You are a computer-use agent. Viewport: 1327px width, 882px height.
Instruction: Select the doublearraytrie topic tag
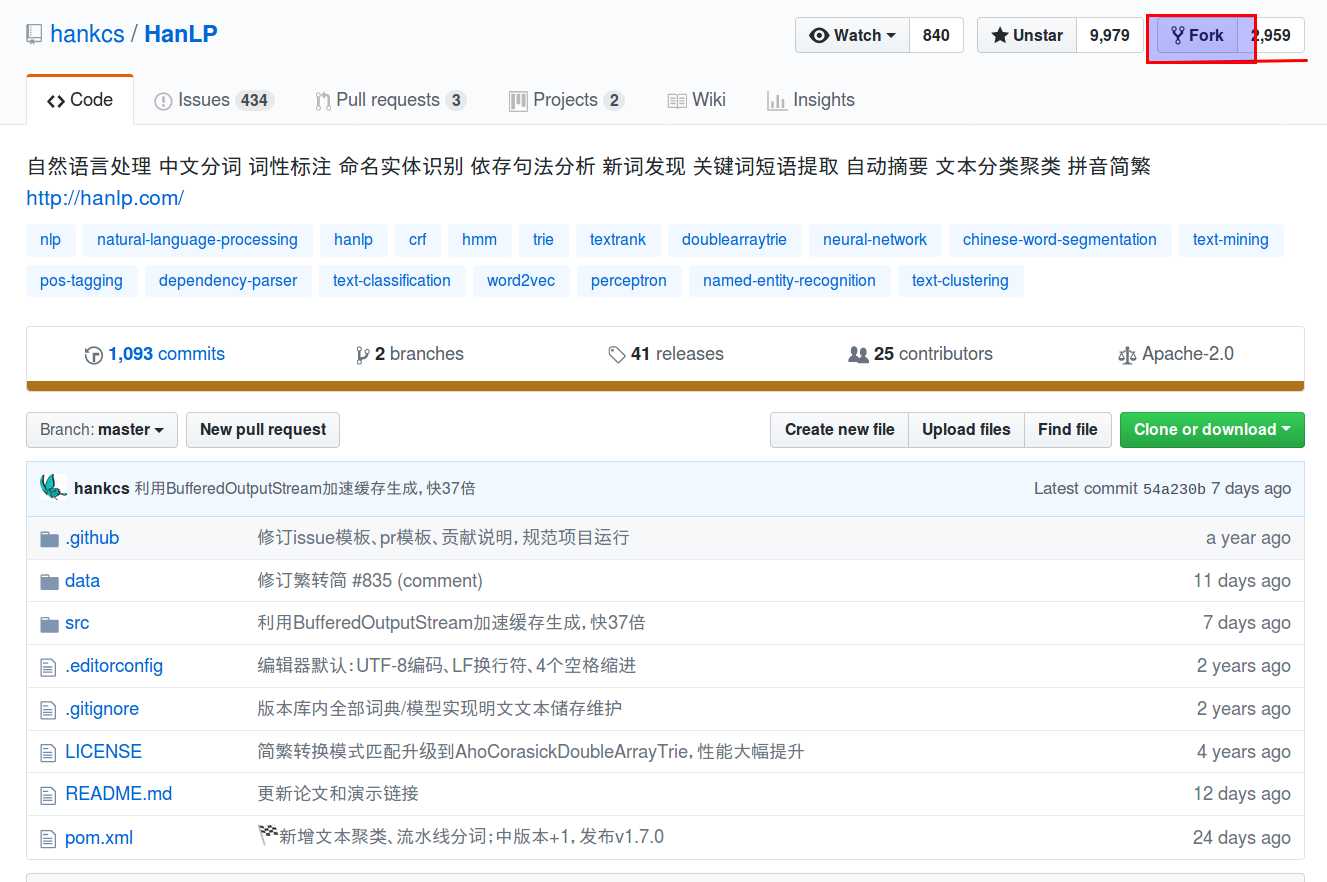tap(734, 240)
